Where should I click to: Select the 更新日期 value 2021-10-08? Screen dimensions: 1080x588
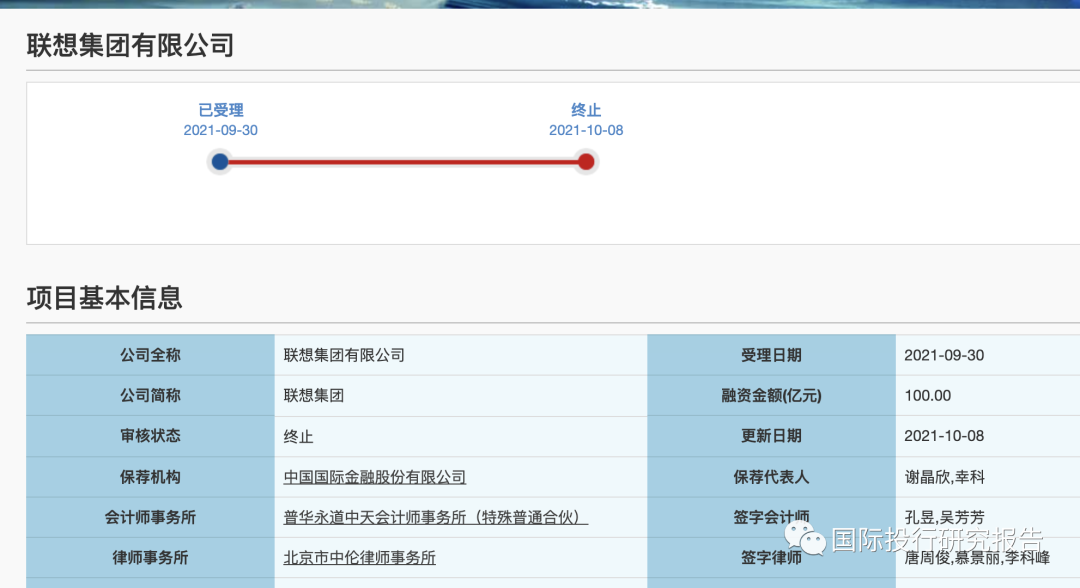pyautogui.click(x=944, y=436)
